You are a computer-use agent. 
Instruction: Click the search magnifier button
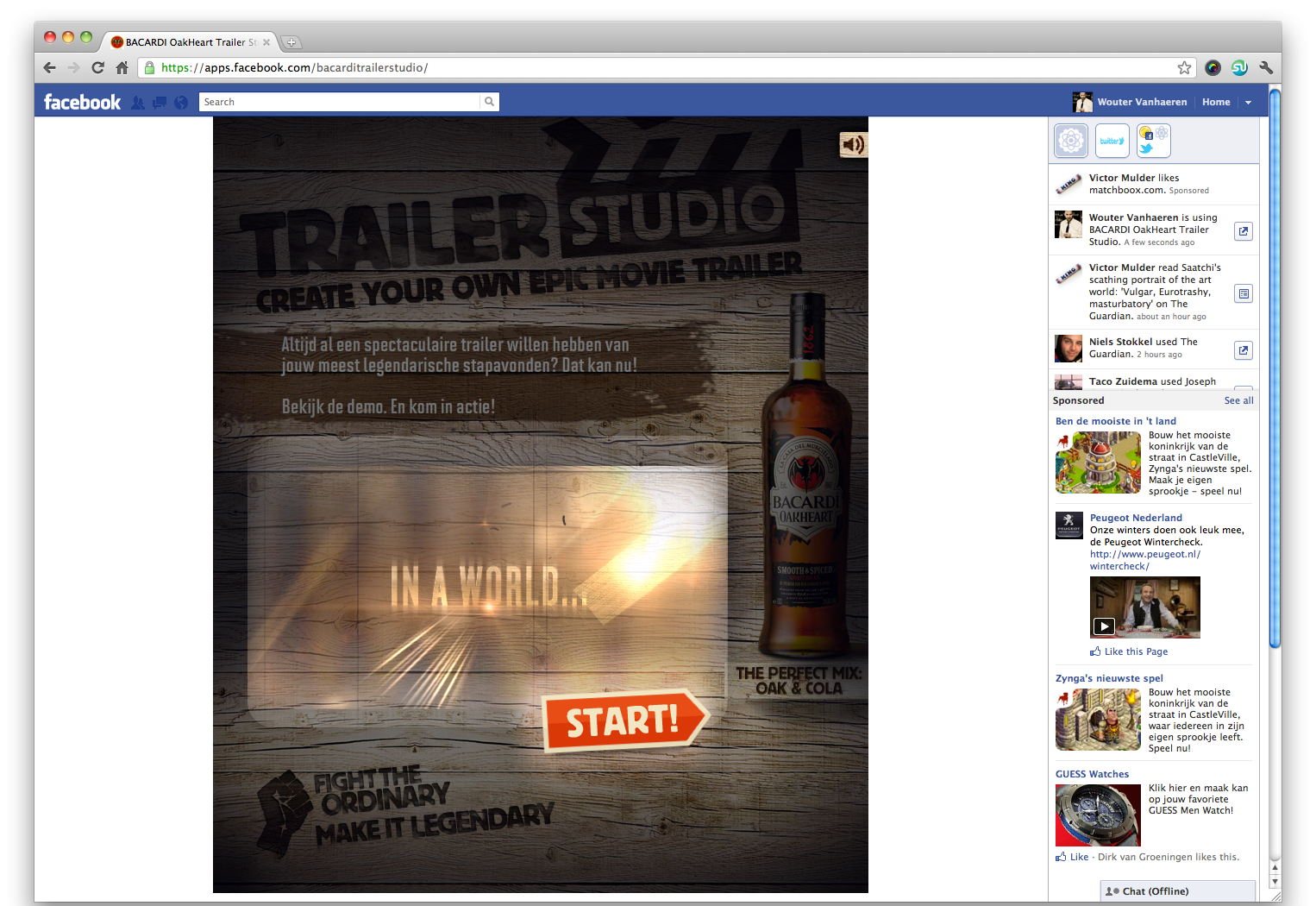[489, 102]
